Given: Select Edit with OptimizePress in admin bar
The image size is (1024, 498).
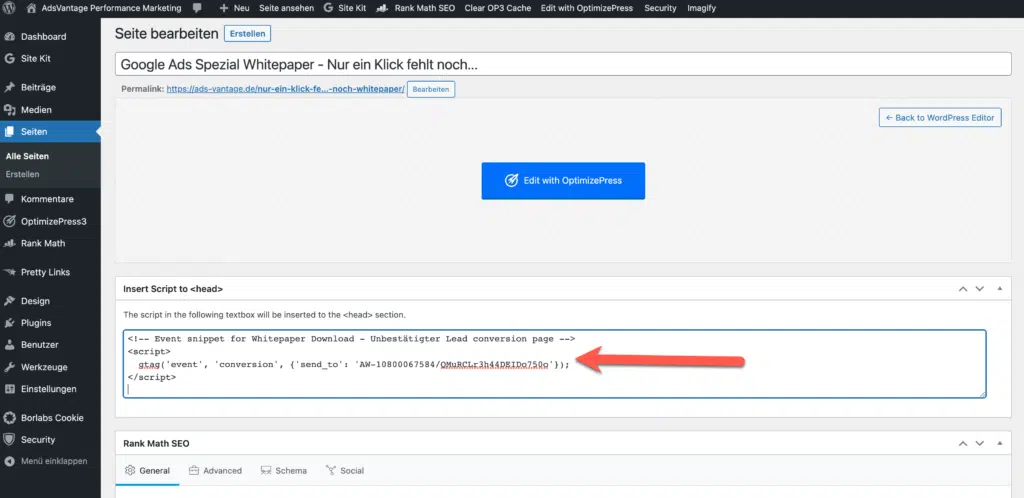Looking at the screenshot, I should point(588,8).
